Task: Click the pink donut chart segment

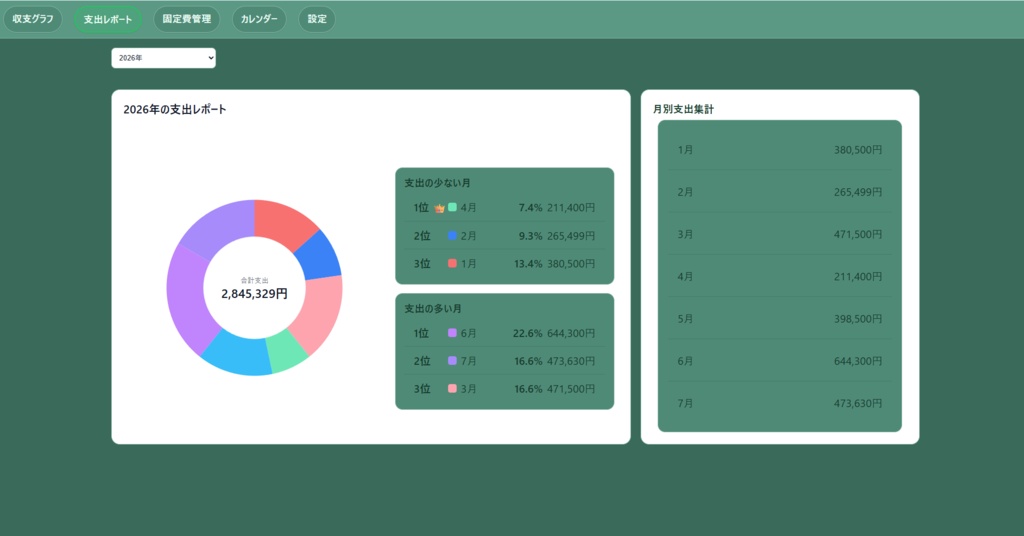Action: point(321,312)
